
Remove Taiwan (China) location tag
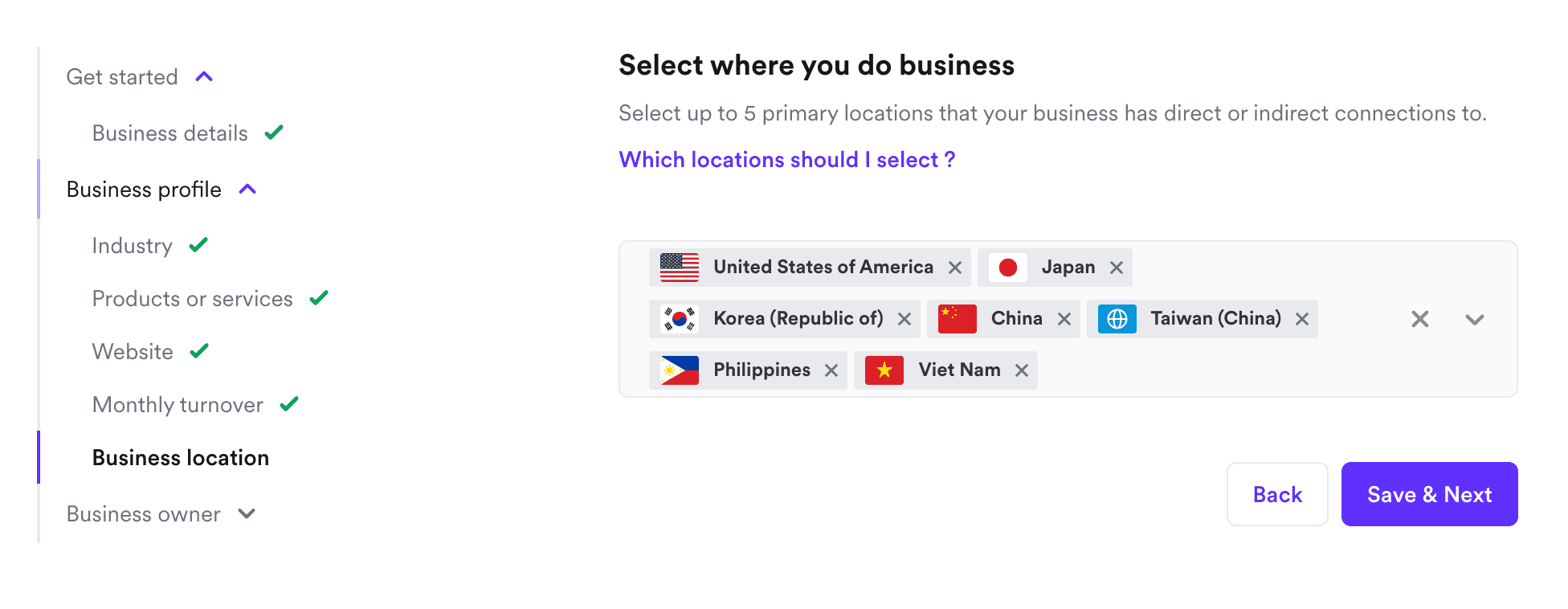[1301, 319]
